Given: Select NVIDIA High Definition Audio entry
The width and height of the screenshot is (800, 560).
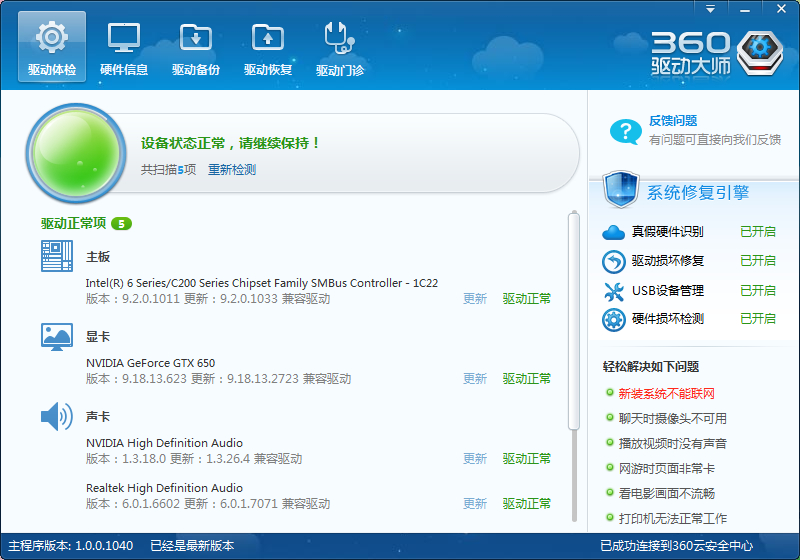Looking at the screenshot, I should click(x=164, y=443).
